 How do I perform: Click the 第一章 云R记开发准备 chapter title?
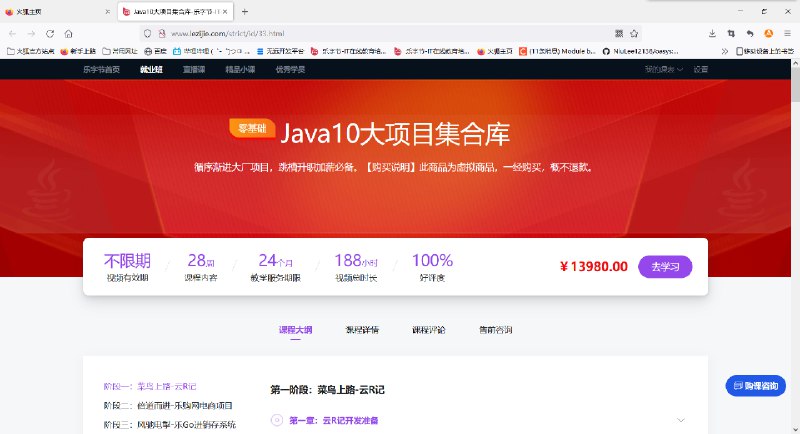pos(334,420)
